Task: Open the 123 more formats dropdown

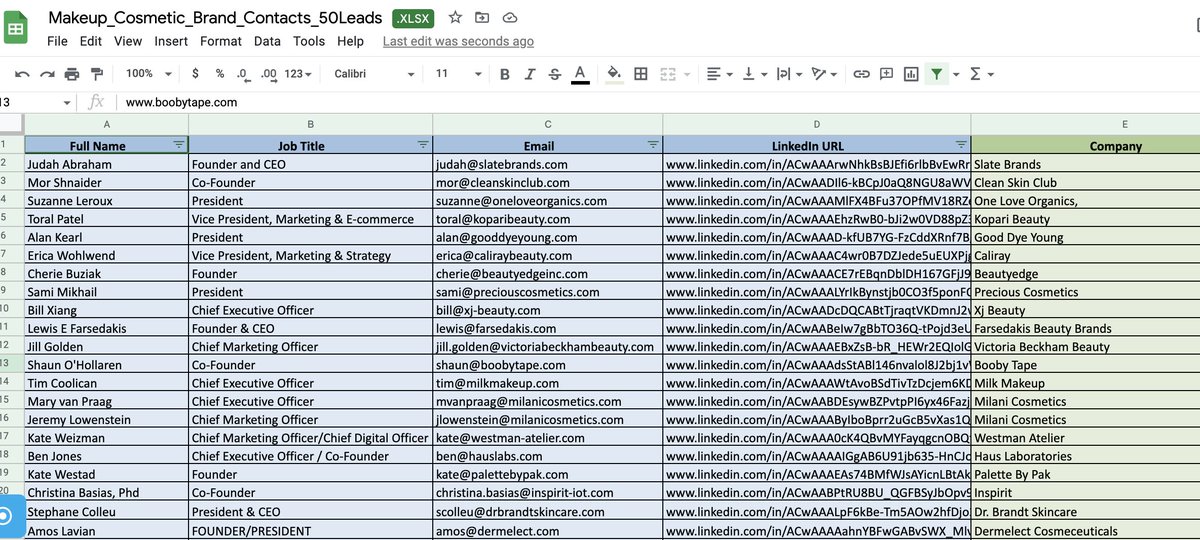Action: pos(298,74)
